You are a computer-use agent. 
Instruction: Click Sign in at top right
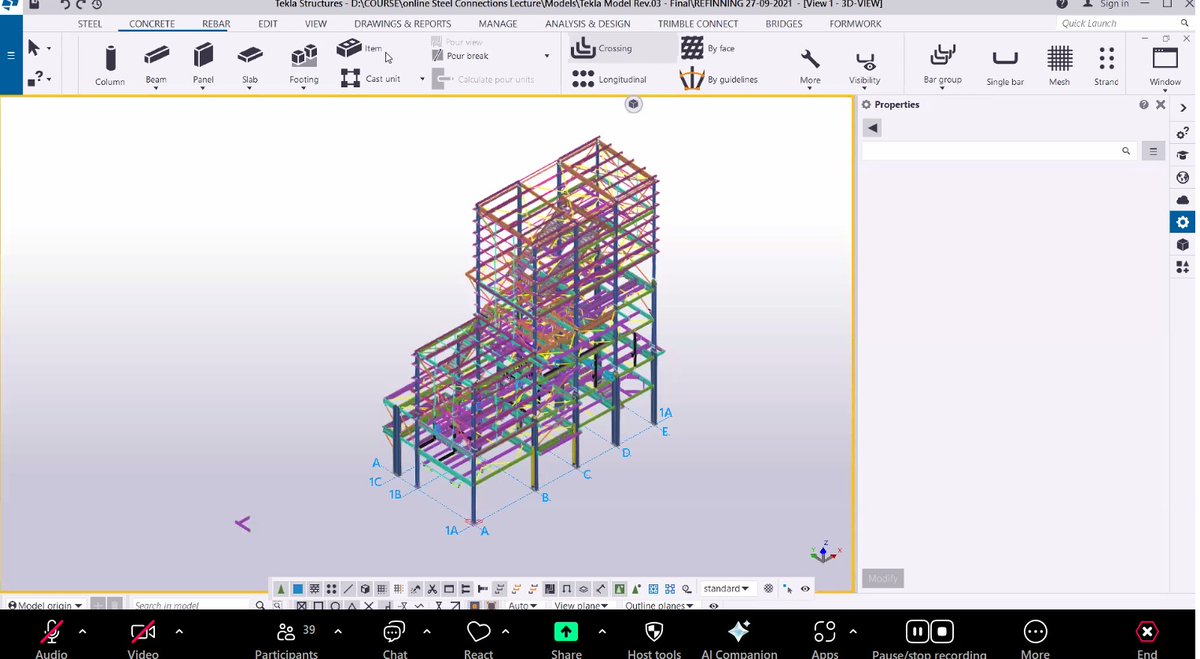coord(1106,5)
